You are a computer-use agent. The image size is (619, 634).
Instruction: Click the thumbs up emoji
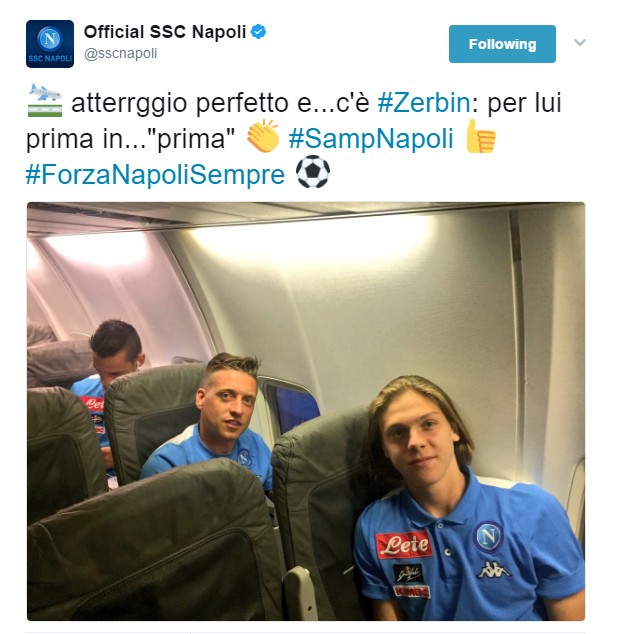(480, 136)
